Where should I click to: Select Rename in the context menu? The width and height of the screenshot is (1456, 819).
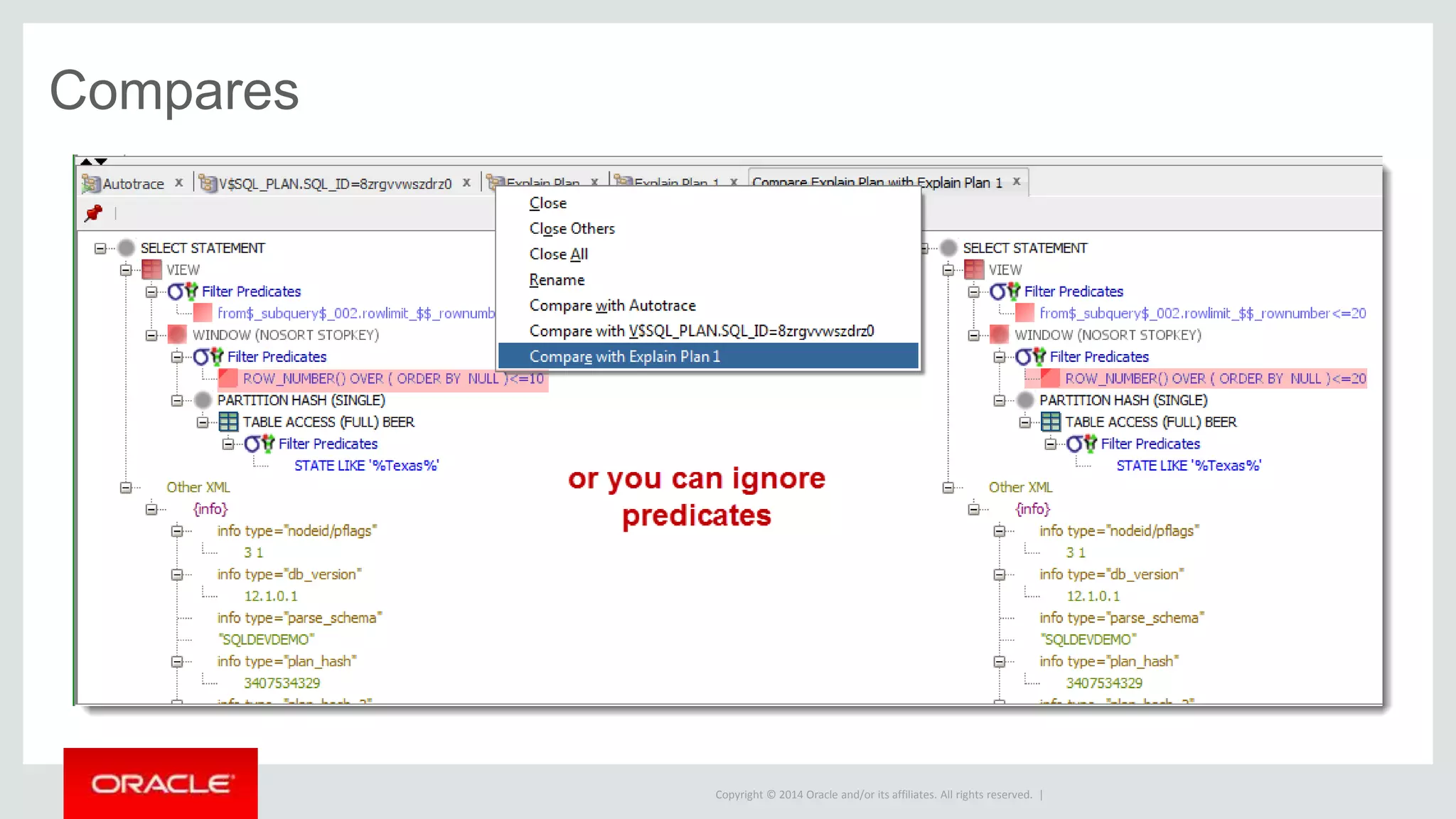coord(557,280)
